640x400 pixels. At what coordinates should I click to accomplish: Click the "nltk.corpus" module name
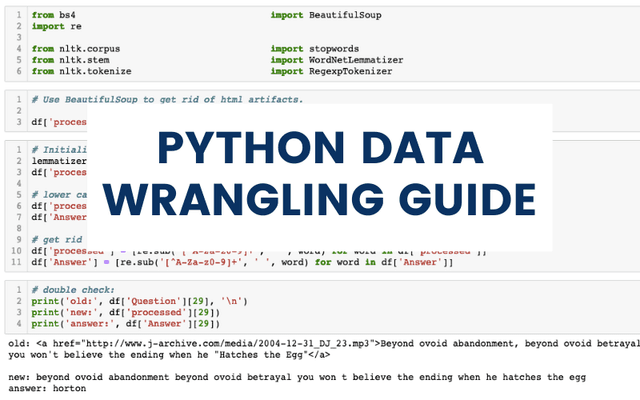pyautogui.click(x=89, y=49)
